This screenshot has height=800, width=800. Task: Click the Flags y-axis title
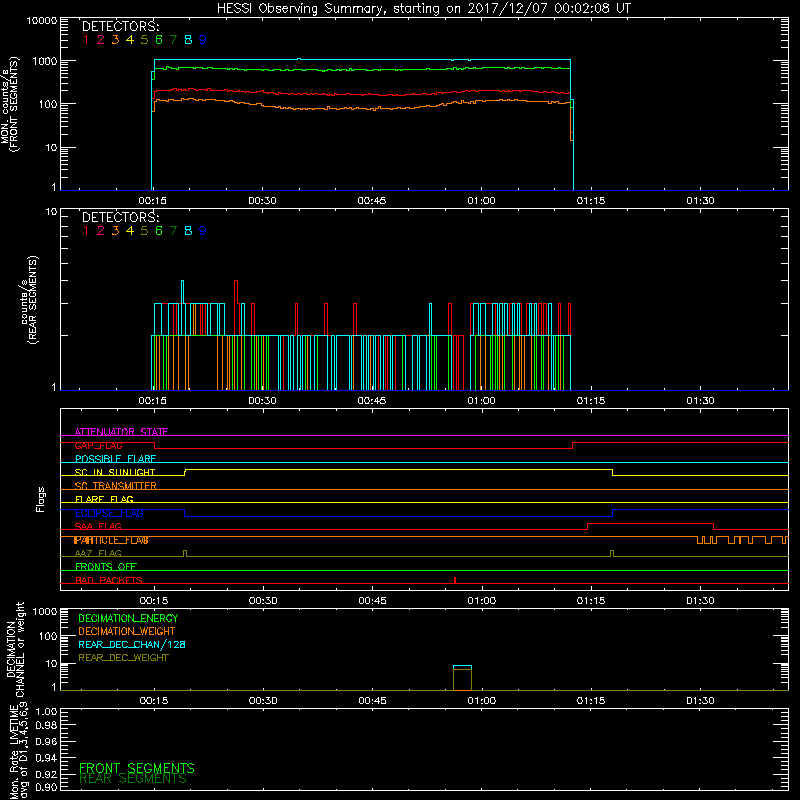coord(41,499)
